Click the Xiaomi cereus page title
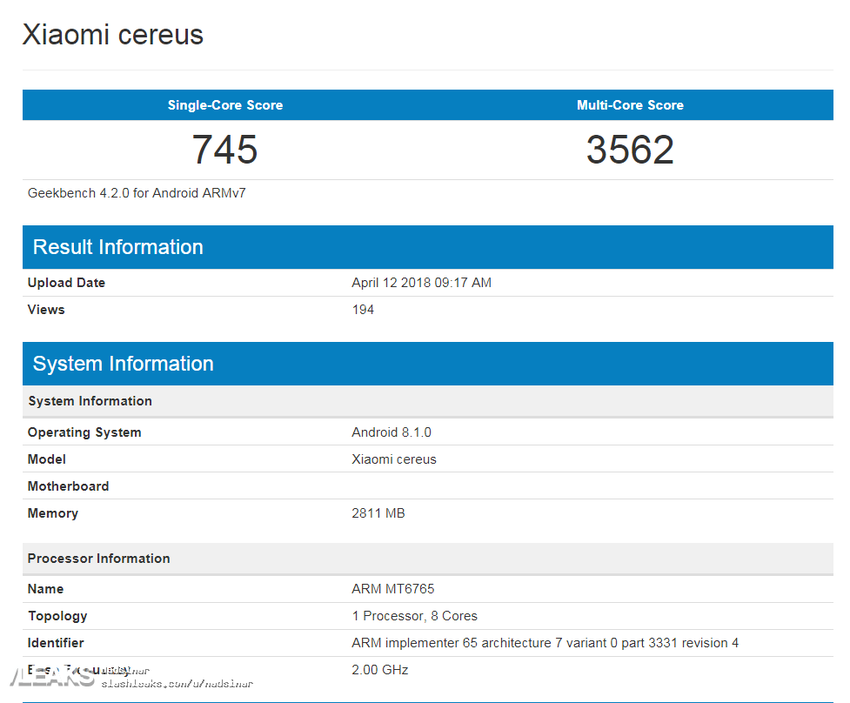The image size is (850, 703). pyautogui.click(x=112, y=34)
